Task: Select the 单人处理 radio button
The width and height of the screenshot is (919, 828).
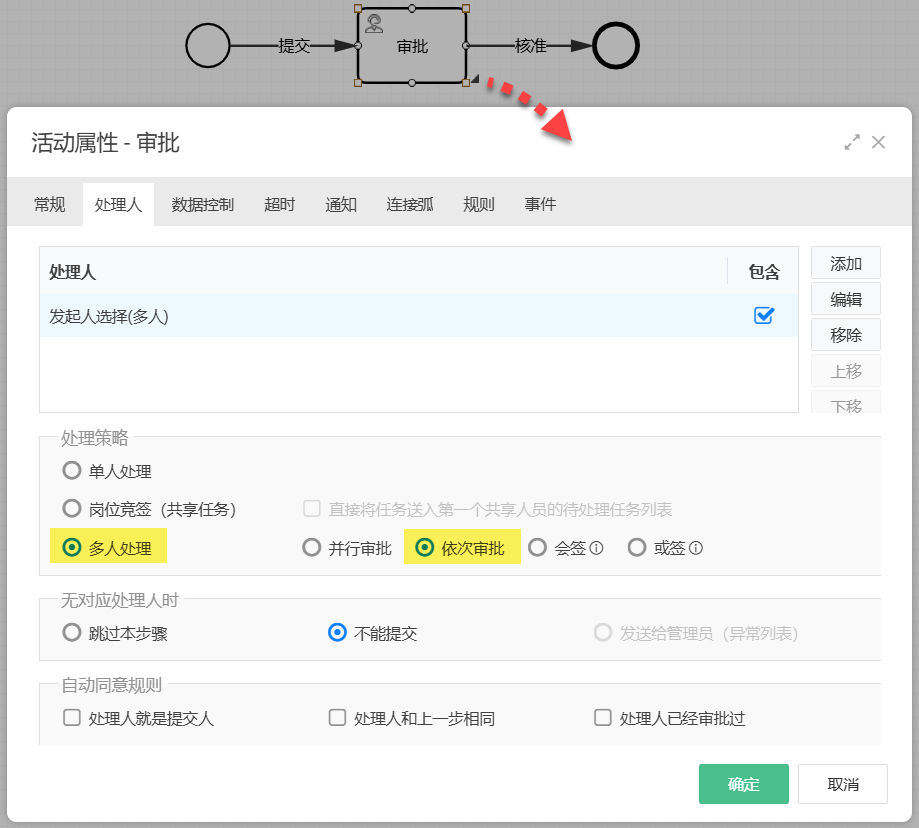Action: point(71,470)
